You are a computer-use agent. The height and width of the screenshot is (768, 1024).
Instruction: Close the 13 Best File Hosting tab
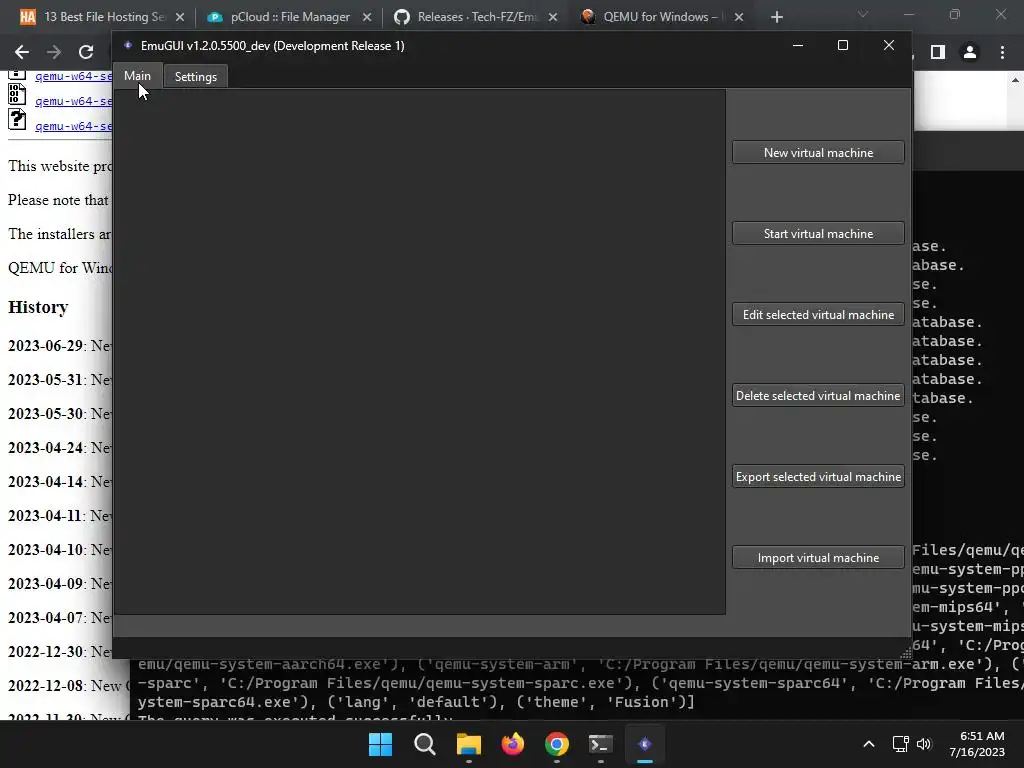[180, 17]
